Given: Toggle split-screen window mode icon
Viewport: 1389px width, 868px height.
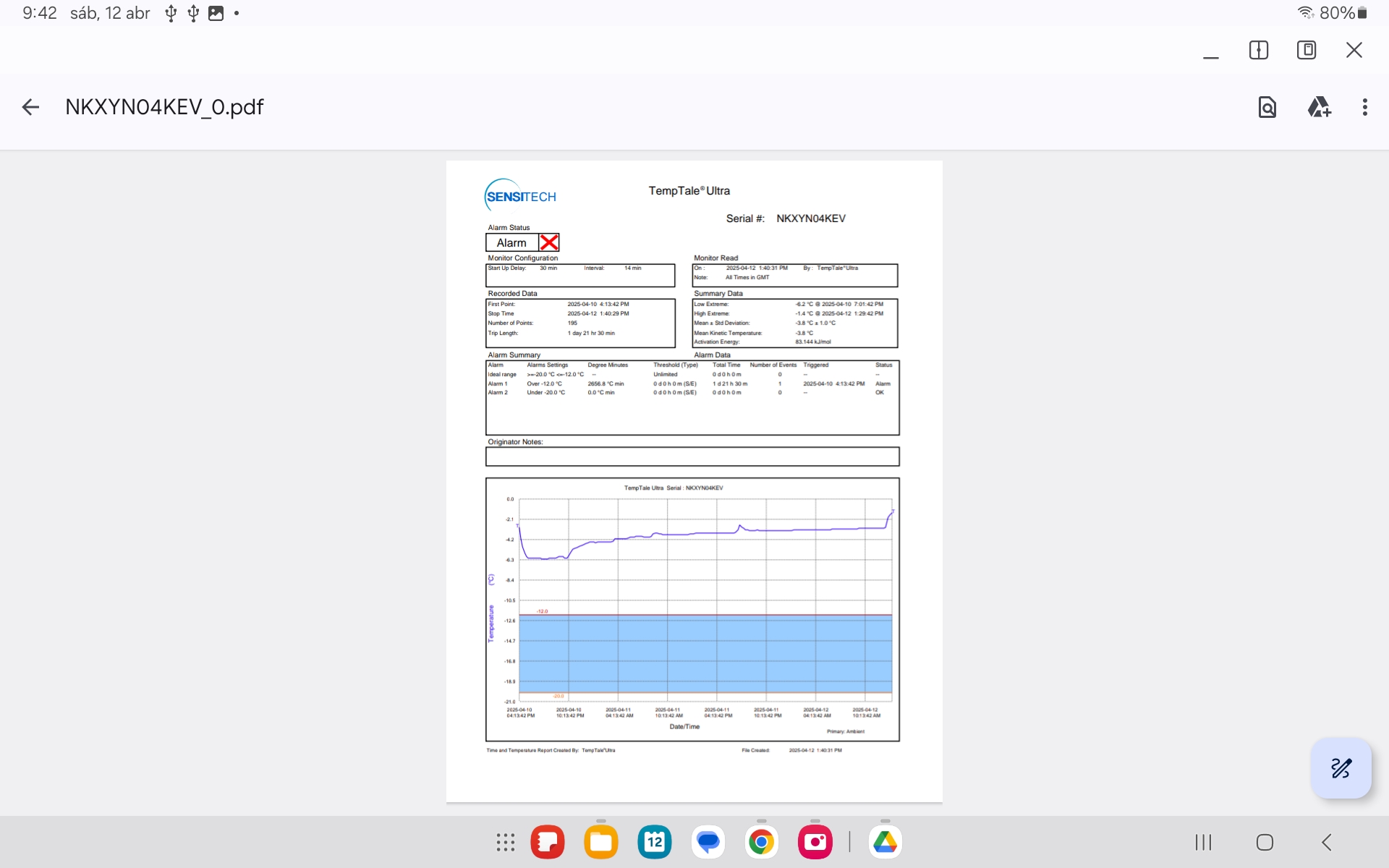Looking at the screenshot, I should [x=1259, y=50].
